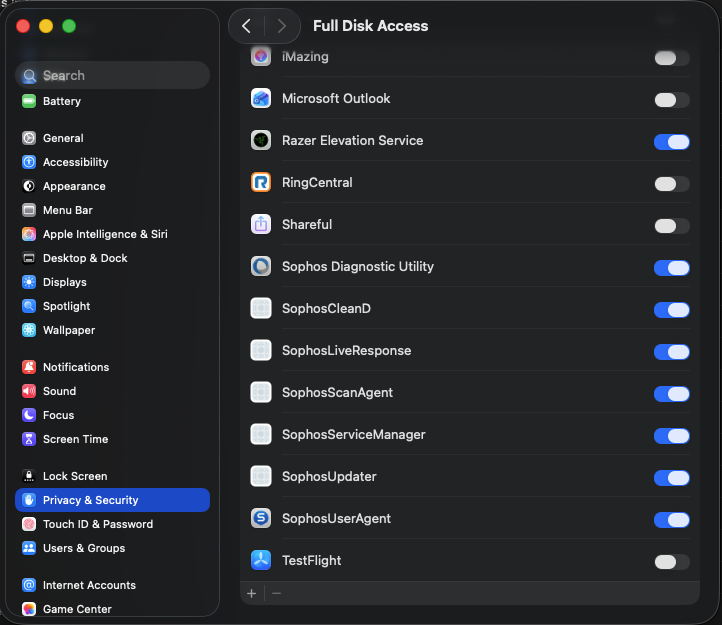Disable the Razer Elevation Service toggle
The width and height of the screenshot is (722, 625).
[671, 142]
